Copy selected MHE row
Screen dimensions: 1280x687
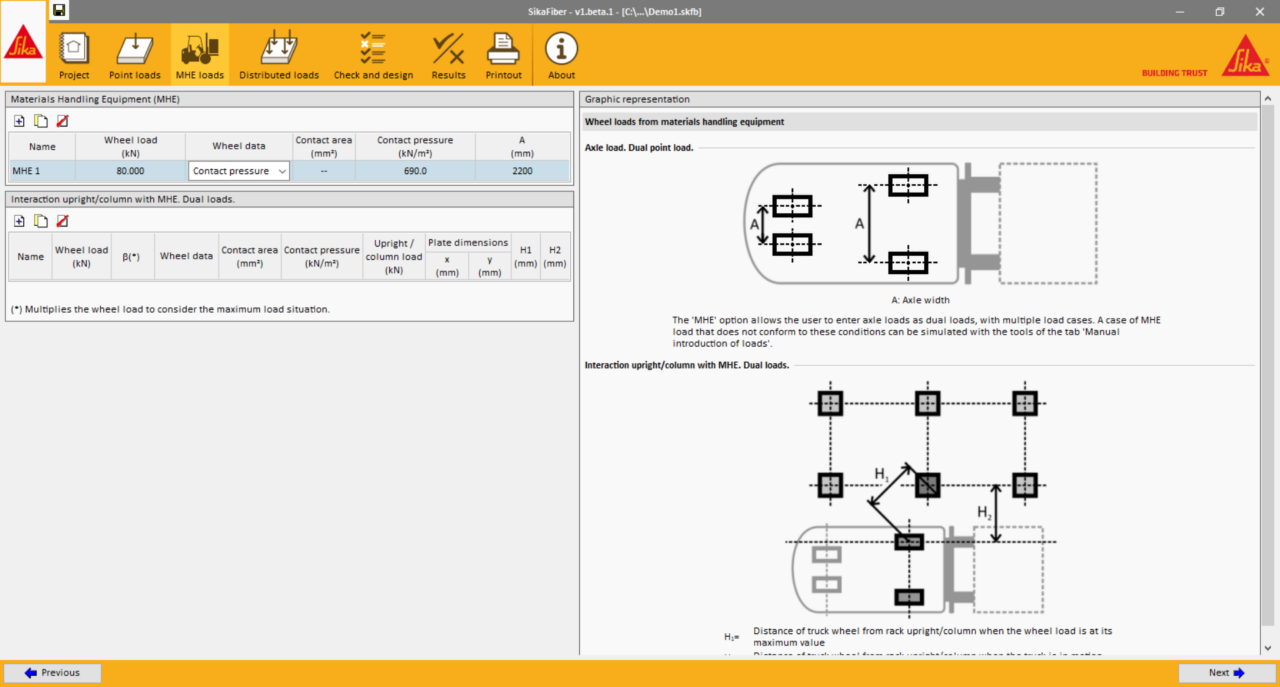41,121
